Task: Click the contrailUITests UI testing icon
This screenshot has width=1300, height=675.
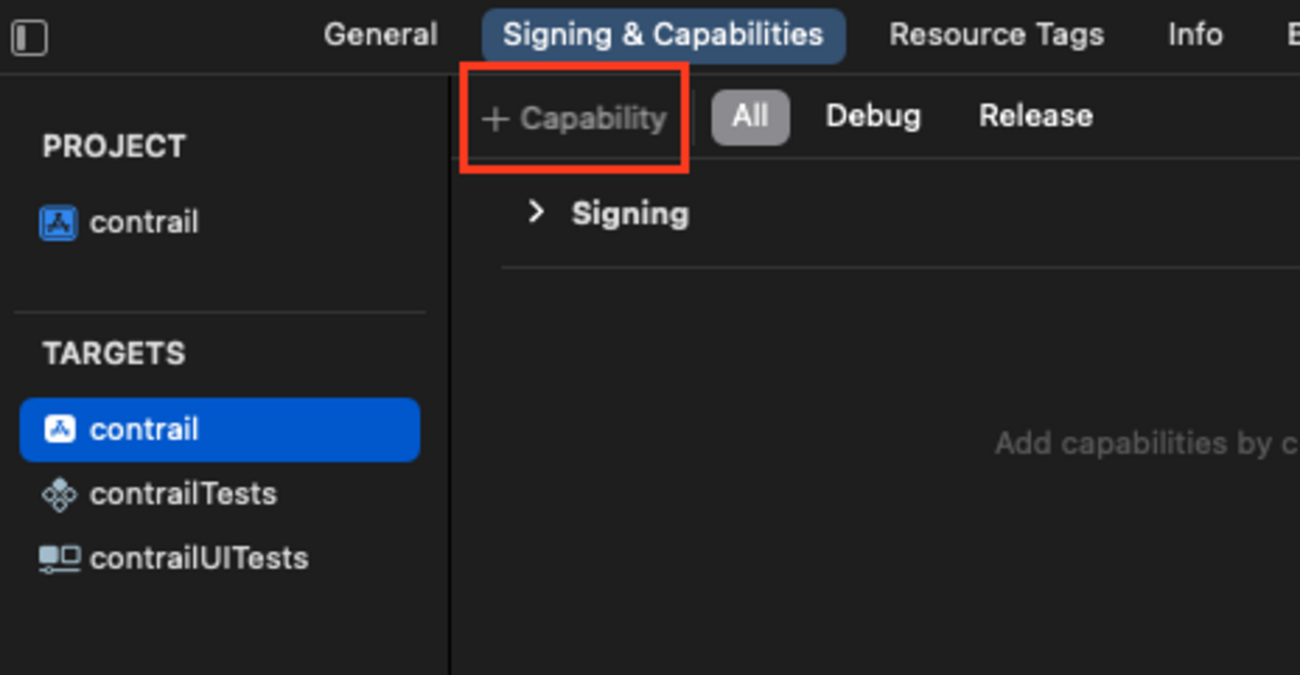Action: pos(59,558)
